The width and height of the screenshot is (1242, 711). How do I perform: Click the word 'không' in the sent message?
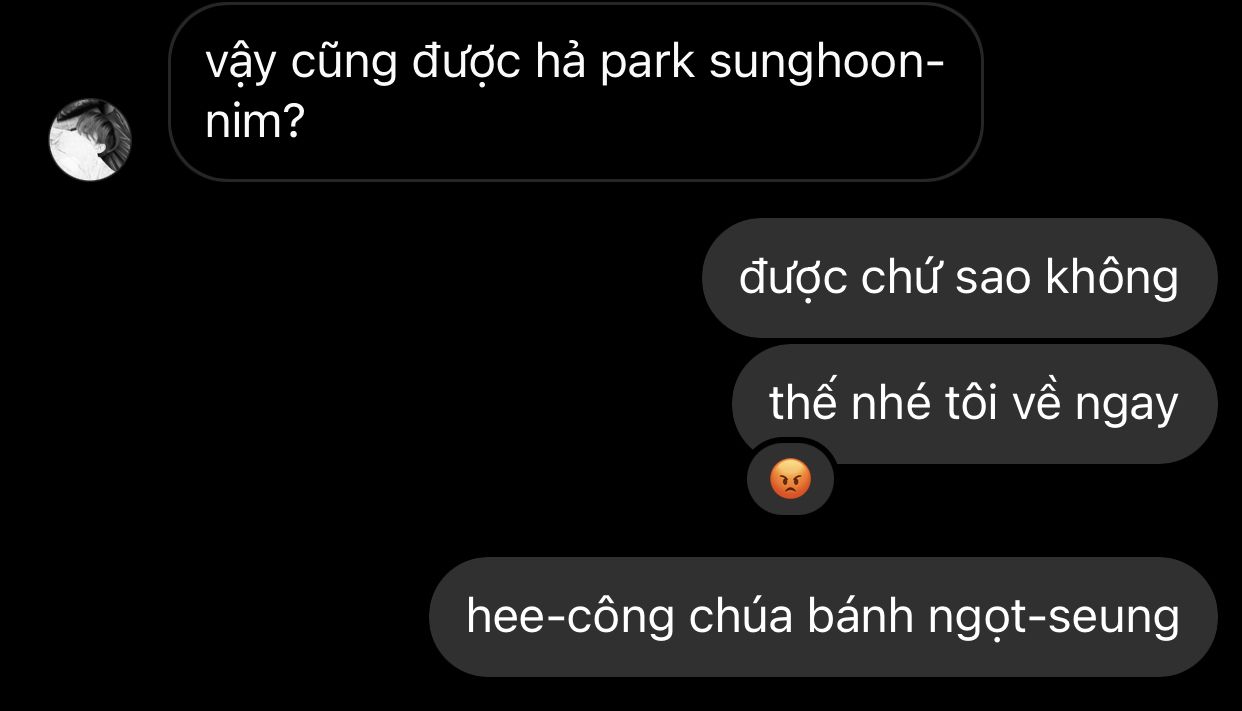click(x=1112, y=278)
